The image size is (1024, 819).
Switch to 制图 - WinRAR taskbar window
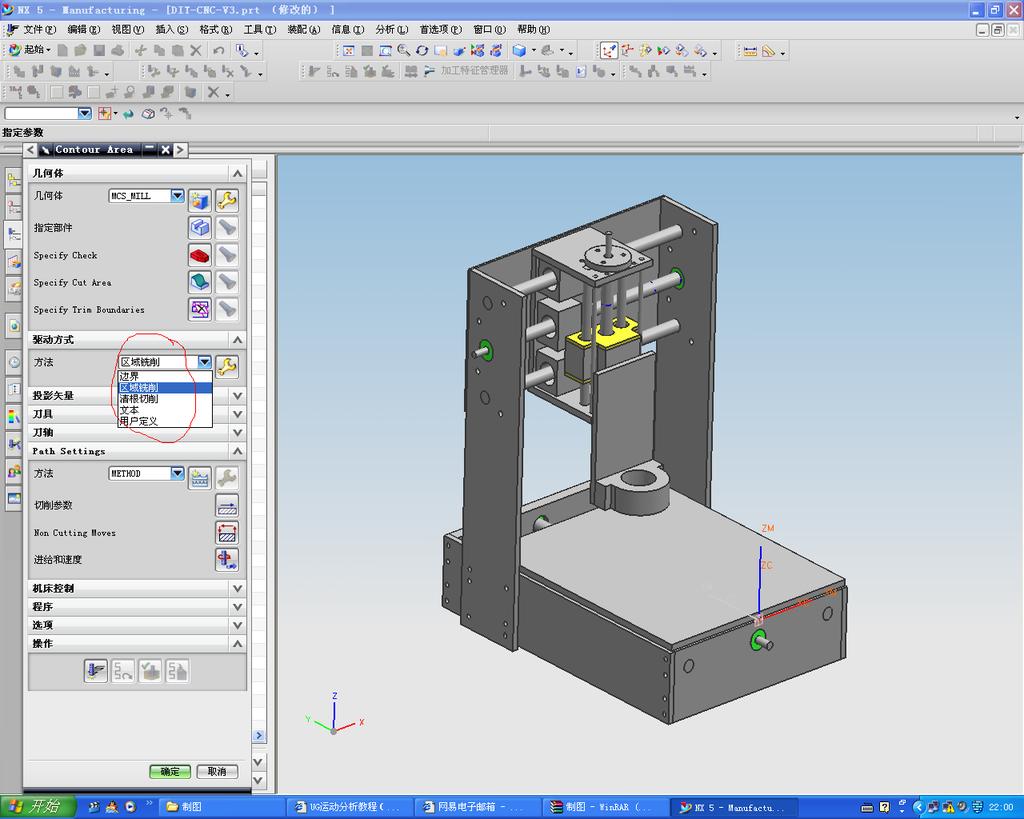(604, 807)
